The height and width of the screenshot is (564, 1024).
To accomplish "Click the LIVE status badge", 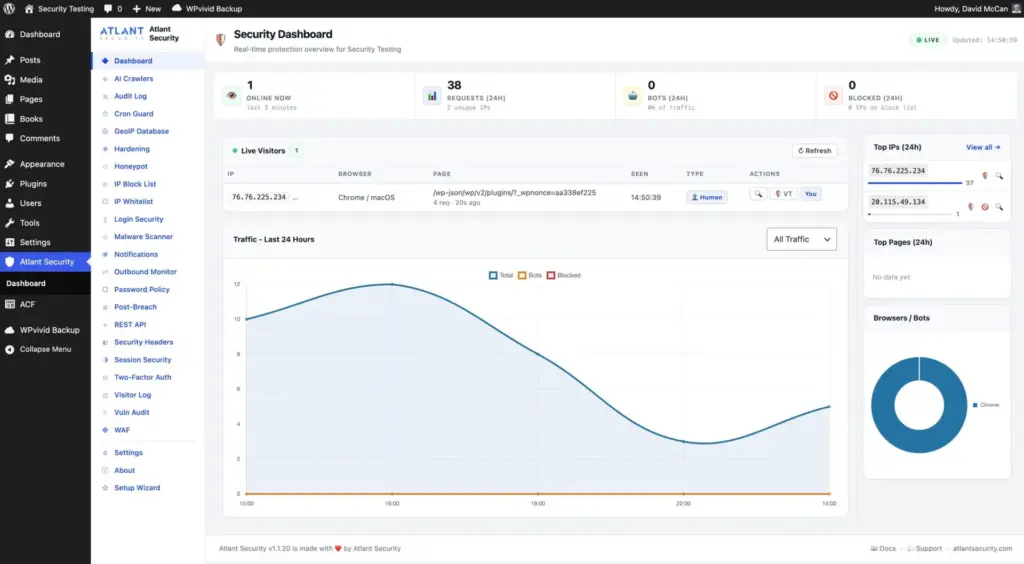I will [x=927, y=40].
